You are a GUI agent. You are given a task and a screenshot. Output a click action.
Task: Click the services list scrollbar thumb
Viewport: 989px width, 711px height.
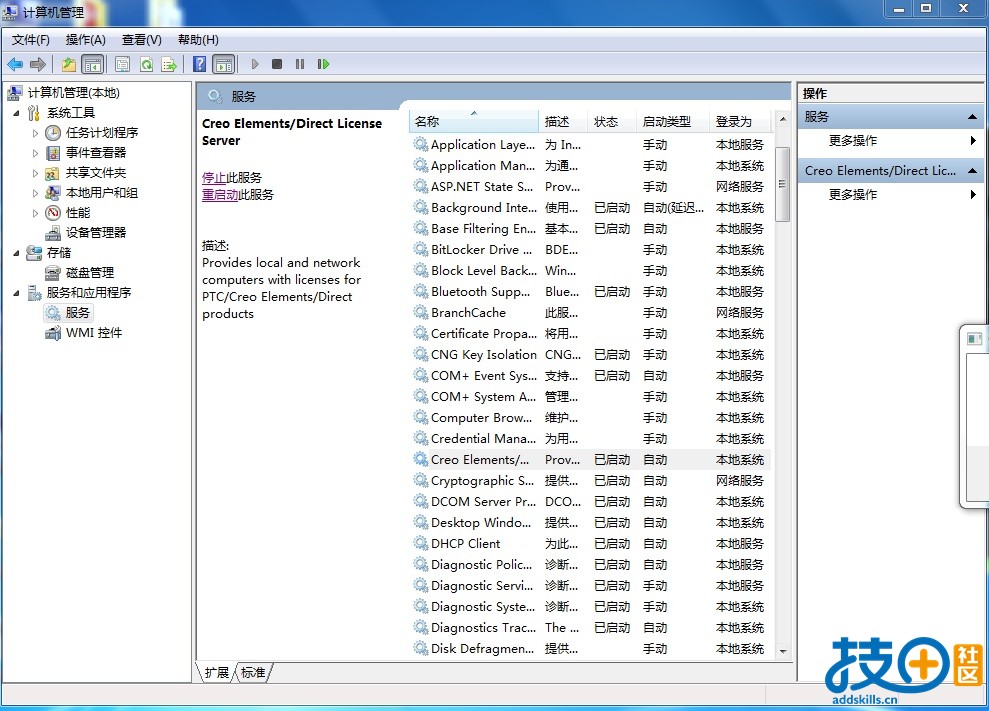(782, 184)
